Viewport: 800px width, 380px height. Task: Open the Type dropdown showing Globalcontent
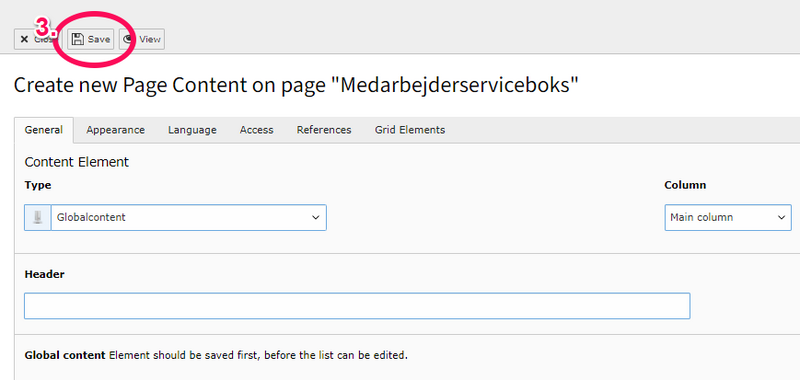189,218
